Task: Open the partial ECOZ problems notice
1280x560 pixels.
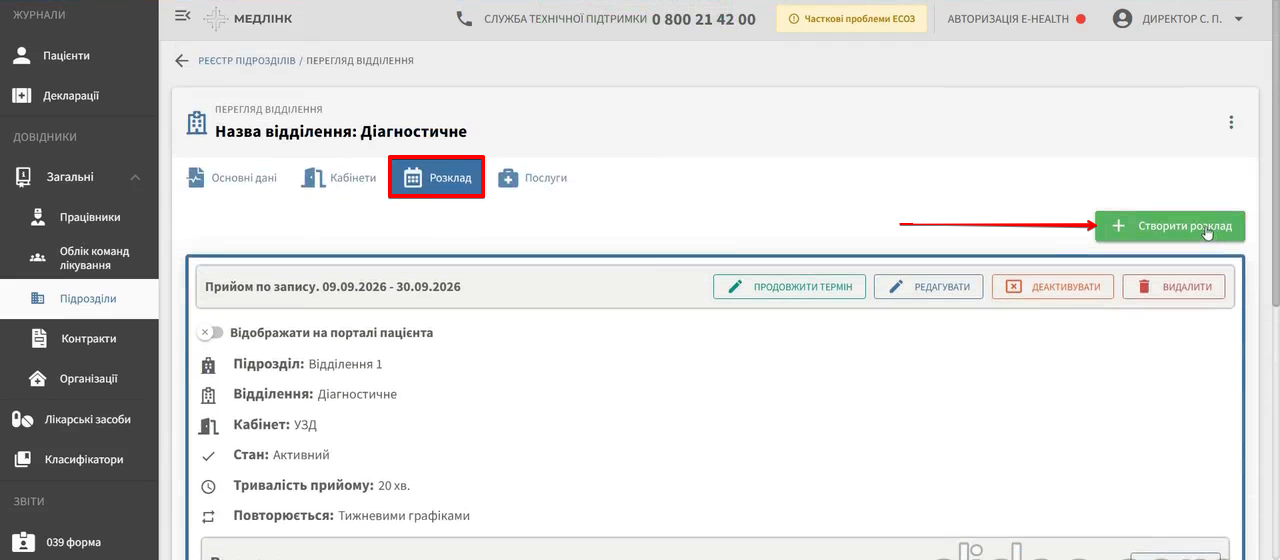Action: 852,18
